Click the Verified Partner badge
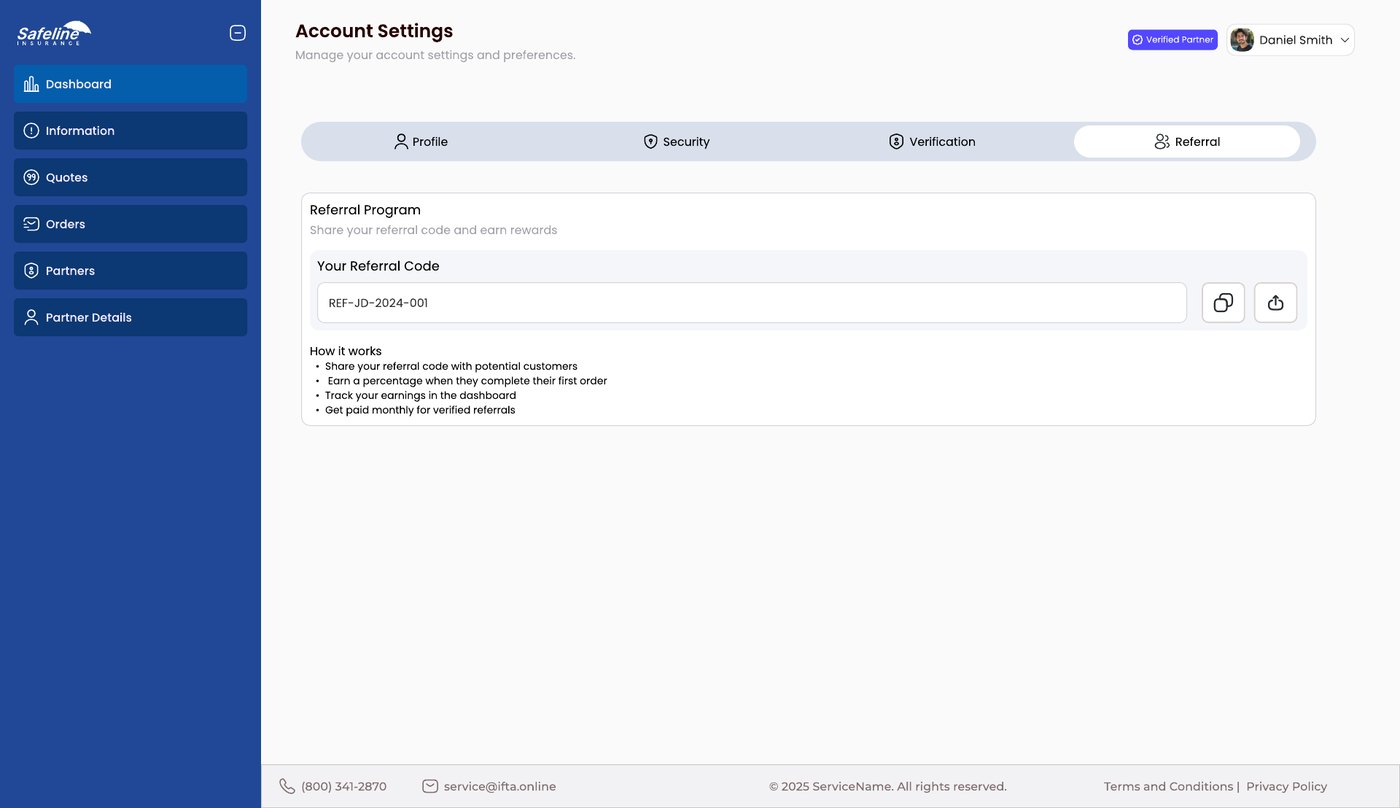 [x=1172, y=40]
